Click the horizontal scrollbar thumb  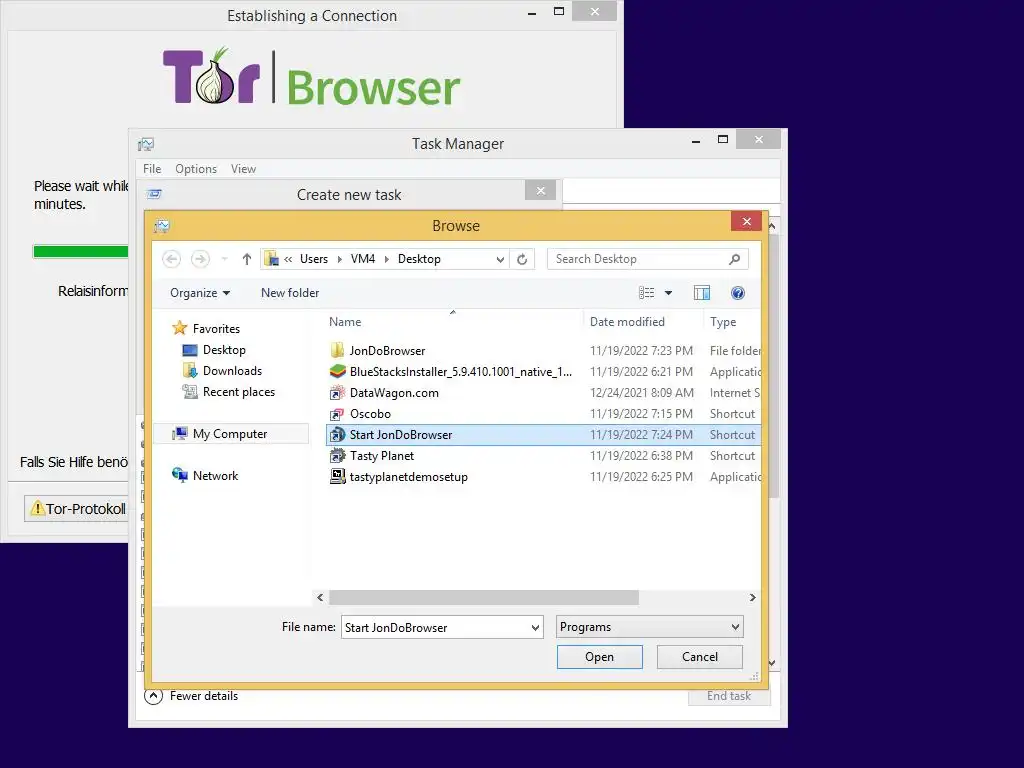[484, 597]
